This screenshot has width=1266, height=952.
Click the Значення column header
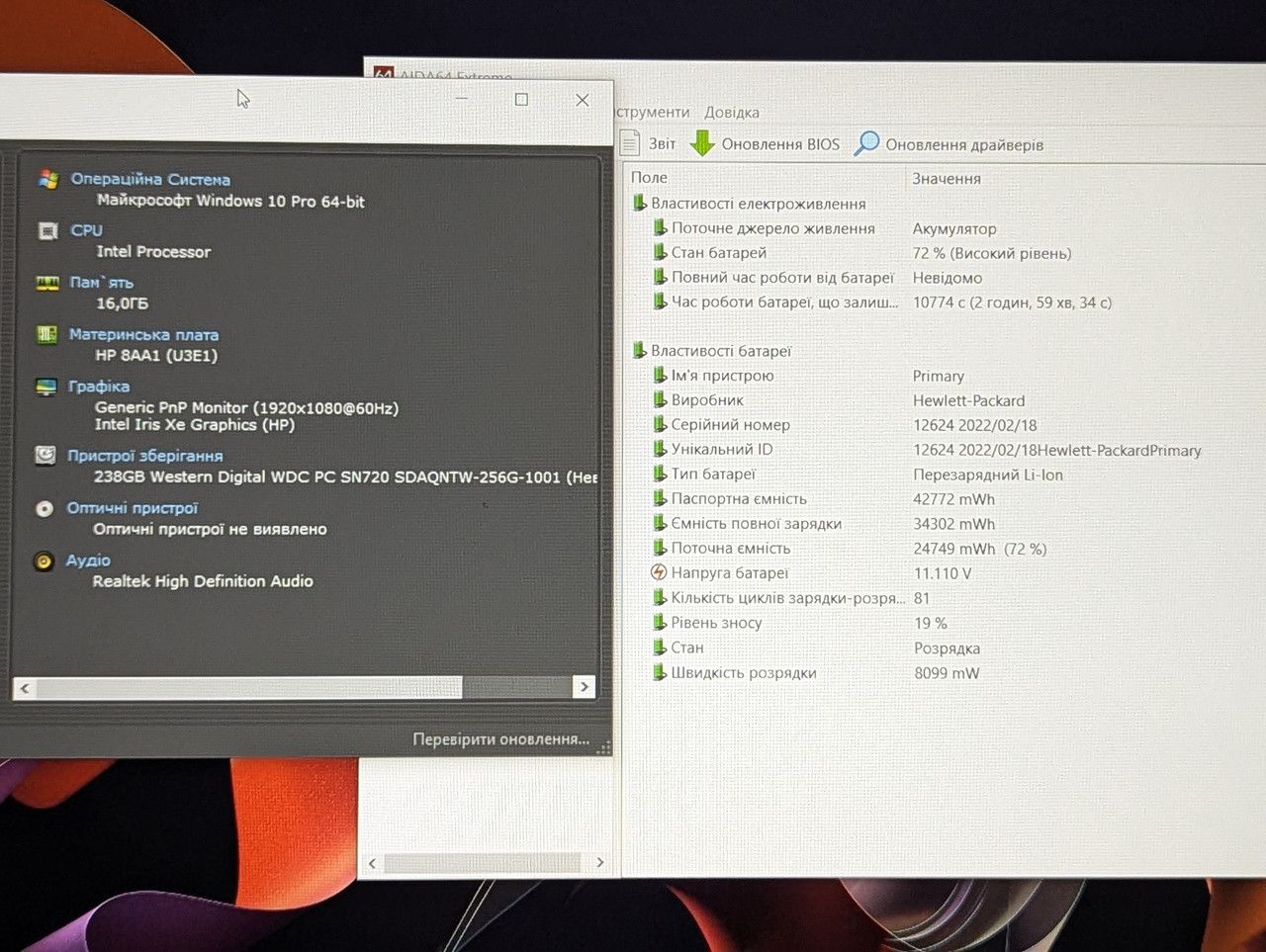tap(947, 178)
